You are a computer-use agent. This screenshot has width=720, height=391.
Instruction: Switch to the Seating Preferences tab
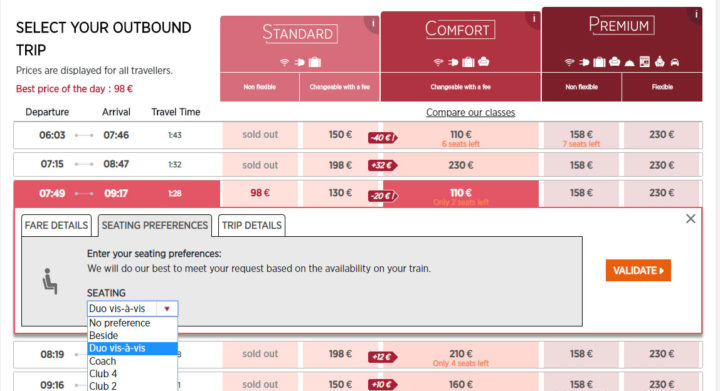(155, 225)
